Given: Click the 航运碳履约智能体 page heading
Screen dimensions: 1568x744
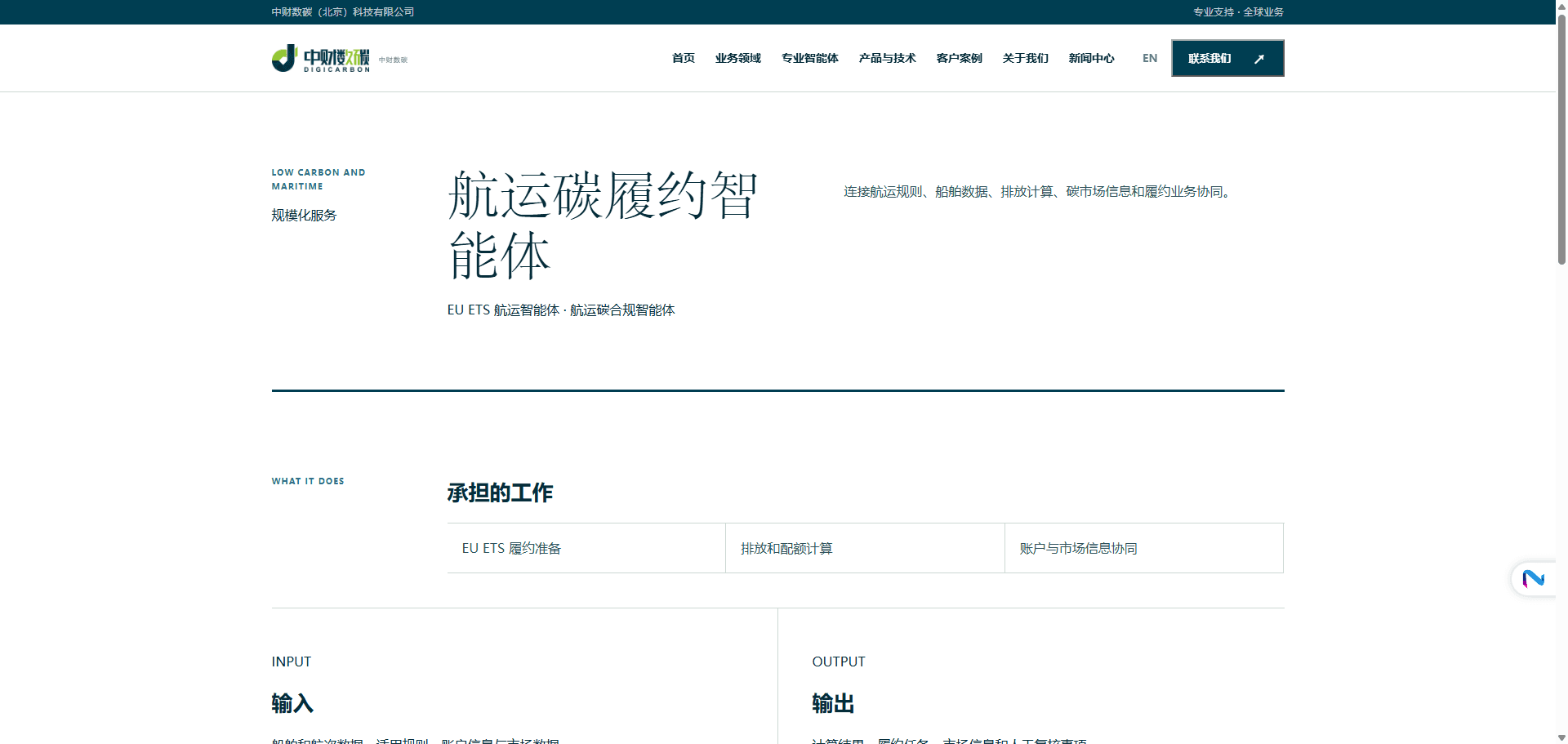Looking at the screenshot, I should 604,225.
